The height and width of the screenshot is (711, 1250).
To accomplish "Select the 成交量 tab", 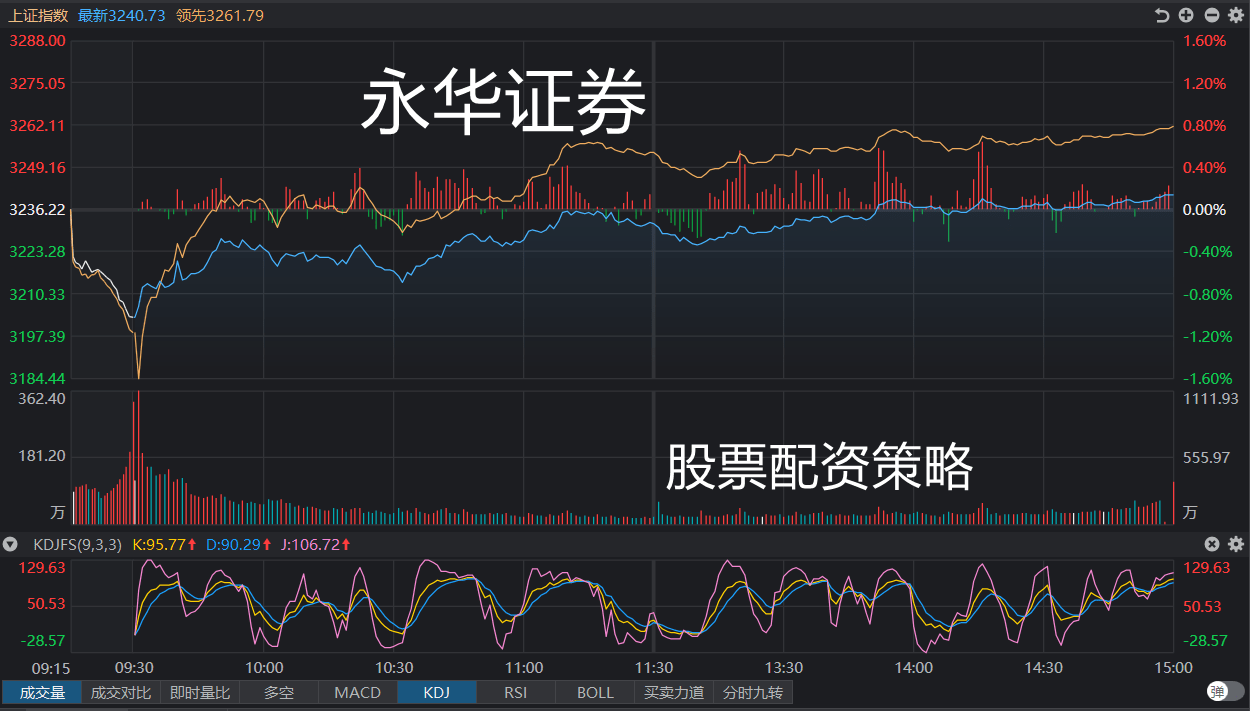I will click(43, 692).
